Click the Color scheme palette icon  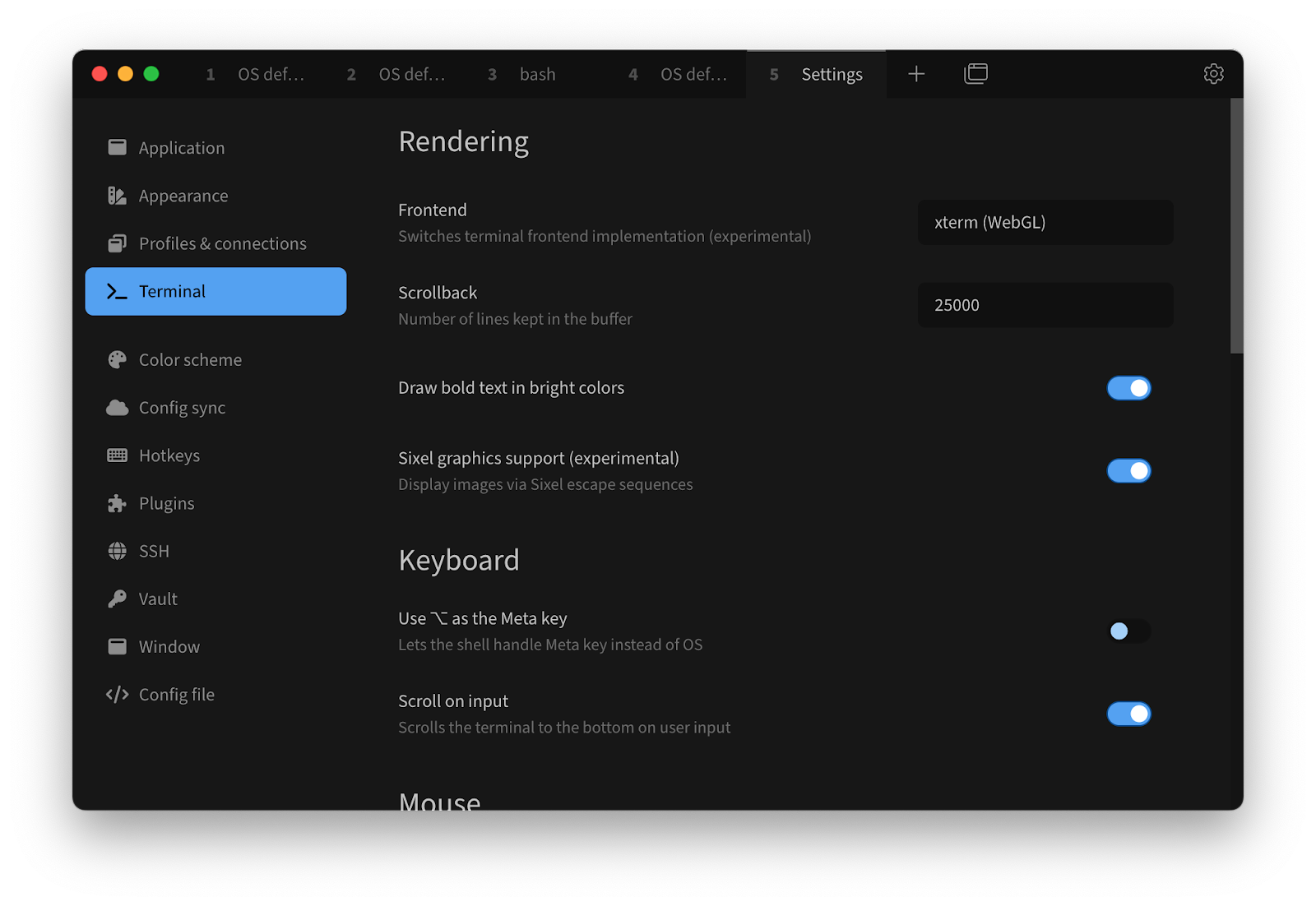[118, 359]
